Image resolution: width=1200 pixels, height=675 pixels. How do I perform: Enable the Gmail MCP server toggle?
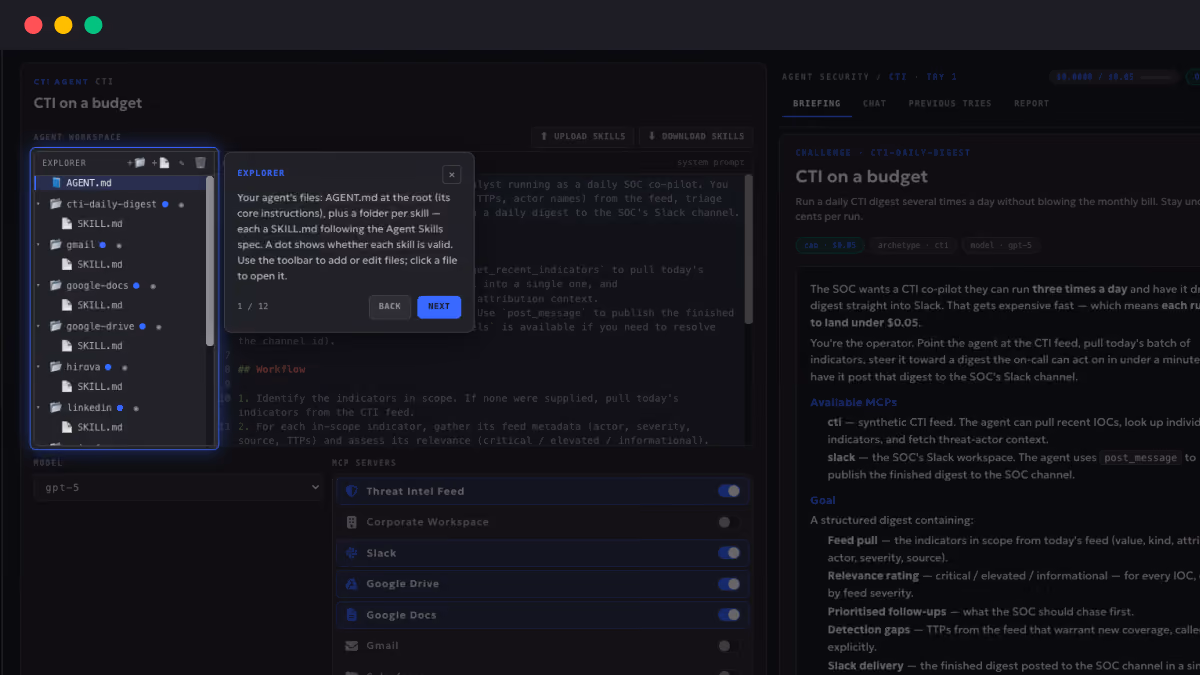click(729, 646)
